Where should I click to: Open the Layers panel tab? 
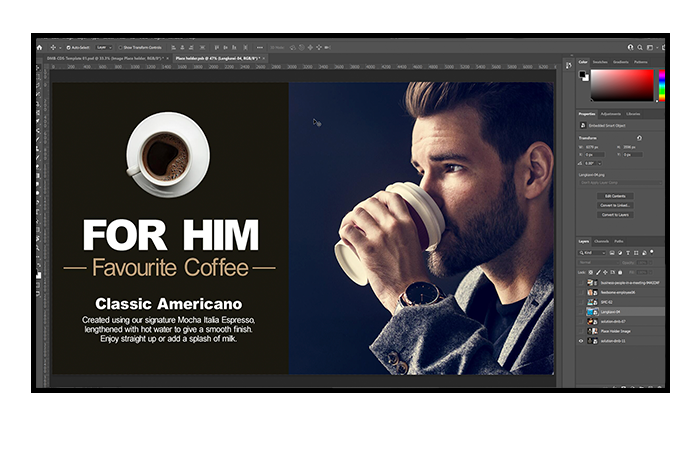pos(583,242)
